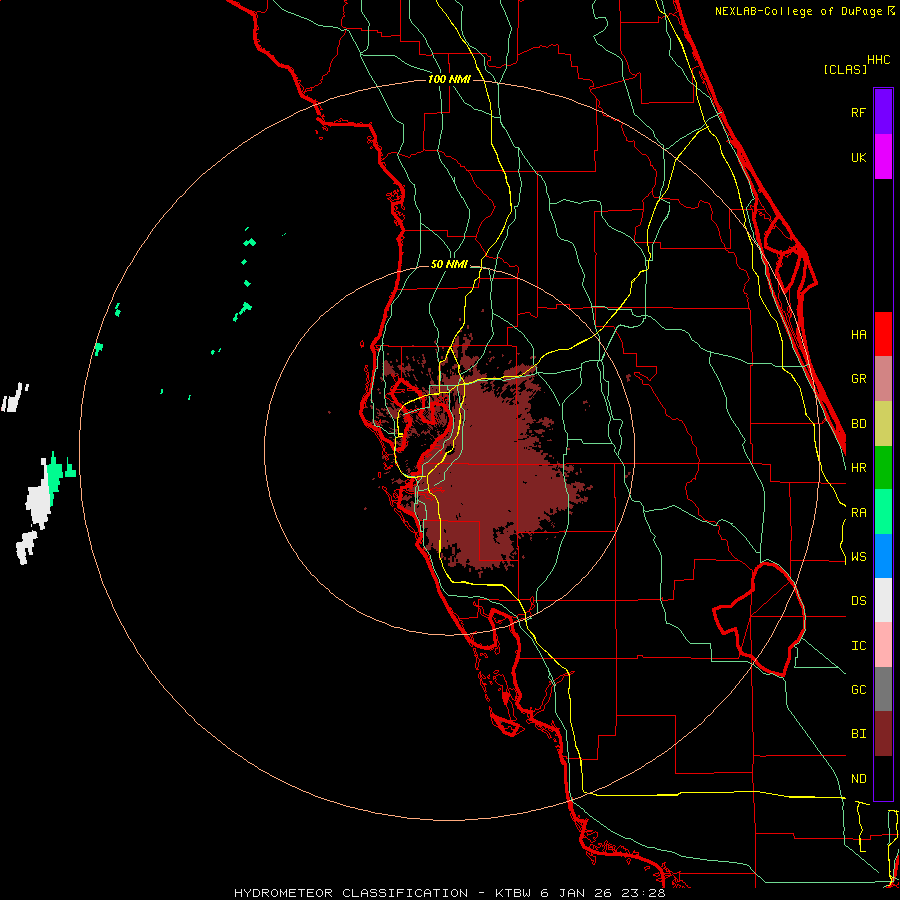Click the Hydrometeor Classification title caption
This screenshot has width=900, height=900.
click(449, 893)
